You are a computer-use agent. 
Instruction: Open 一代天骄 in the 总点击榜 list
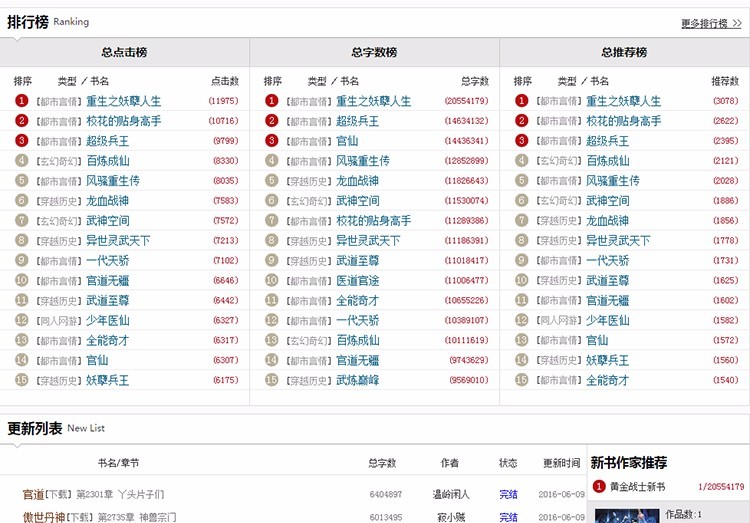[x=108, y=261]
